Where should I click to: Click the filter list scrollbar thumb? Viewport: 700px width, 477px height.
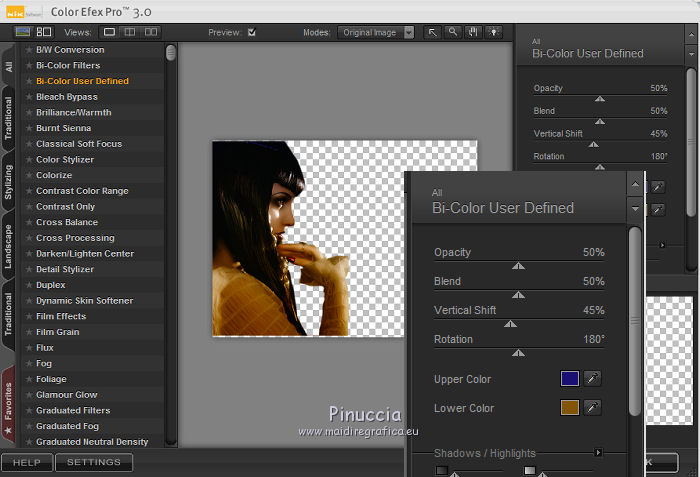171,52
